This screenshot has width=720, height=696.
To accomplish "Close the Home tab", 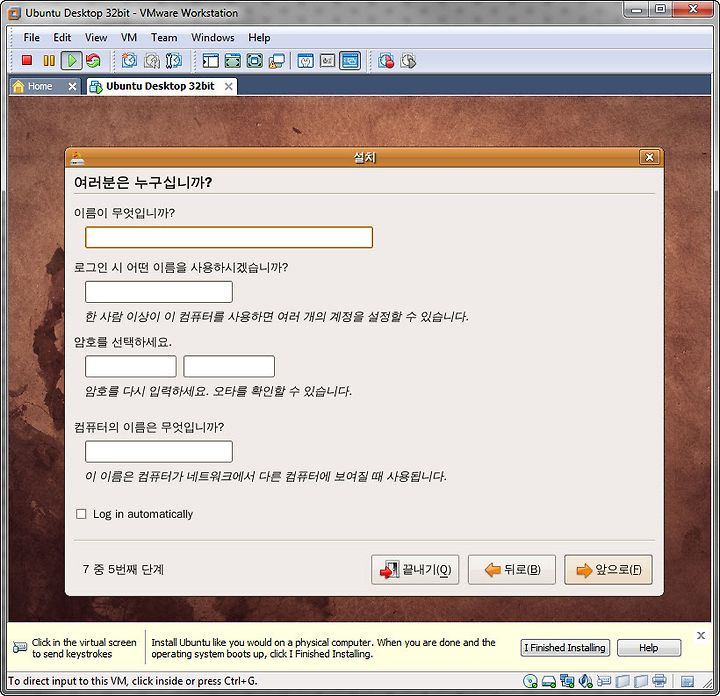I will (73, 86).
